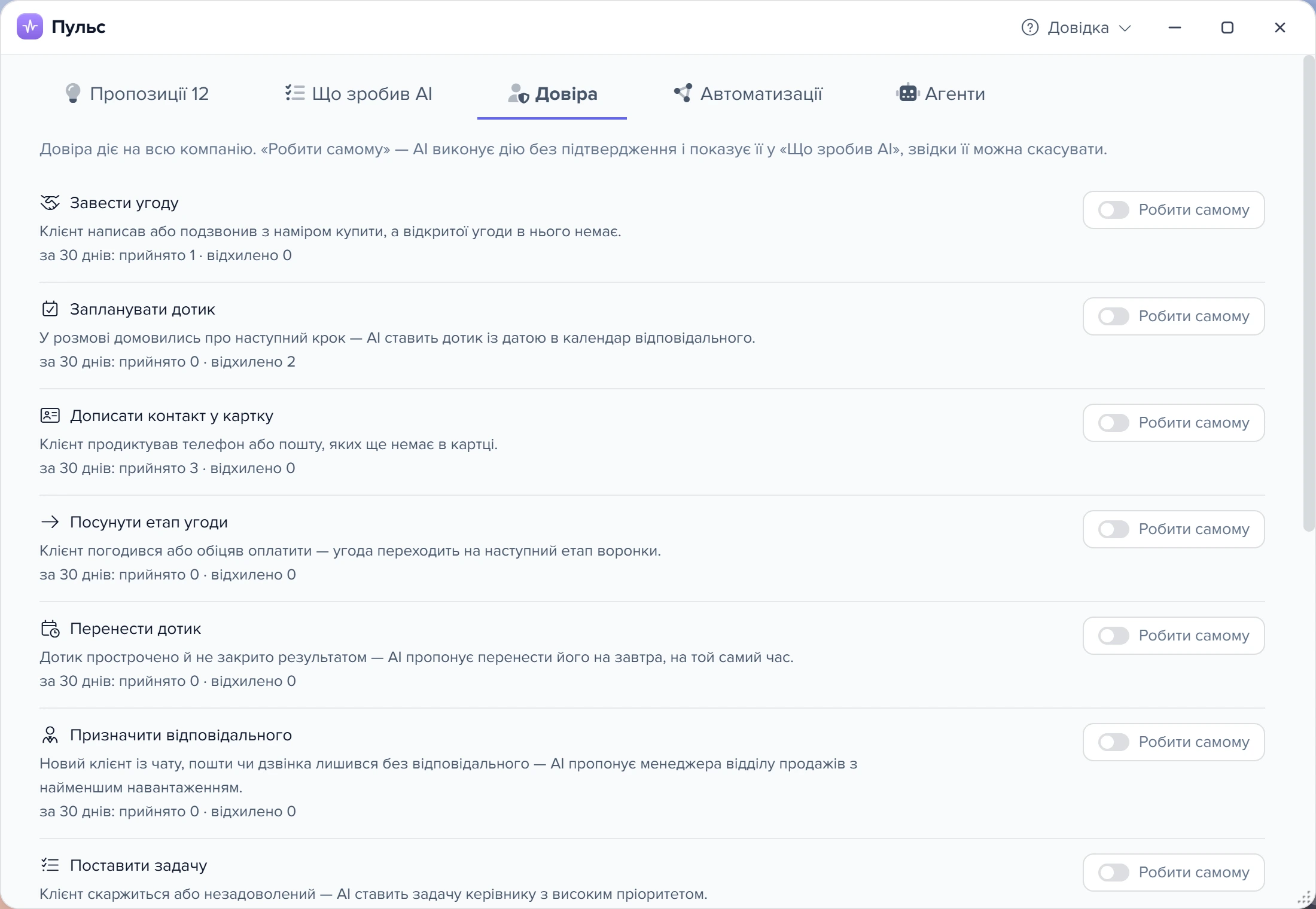Click the Пульс app logo icon
Viewport: 1316px width, 909px height.
pyautogui.click(x=30, y=27)
